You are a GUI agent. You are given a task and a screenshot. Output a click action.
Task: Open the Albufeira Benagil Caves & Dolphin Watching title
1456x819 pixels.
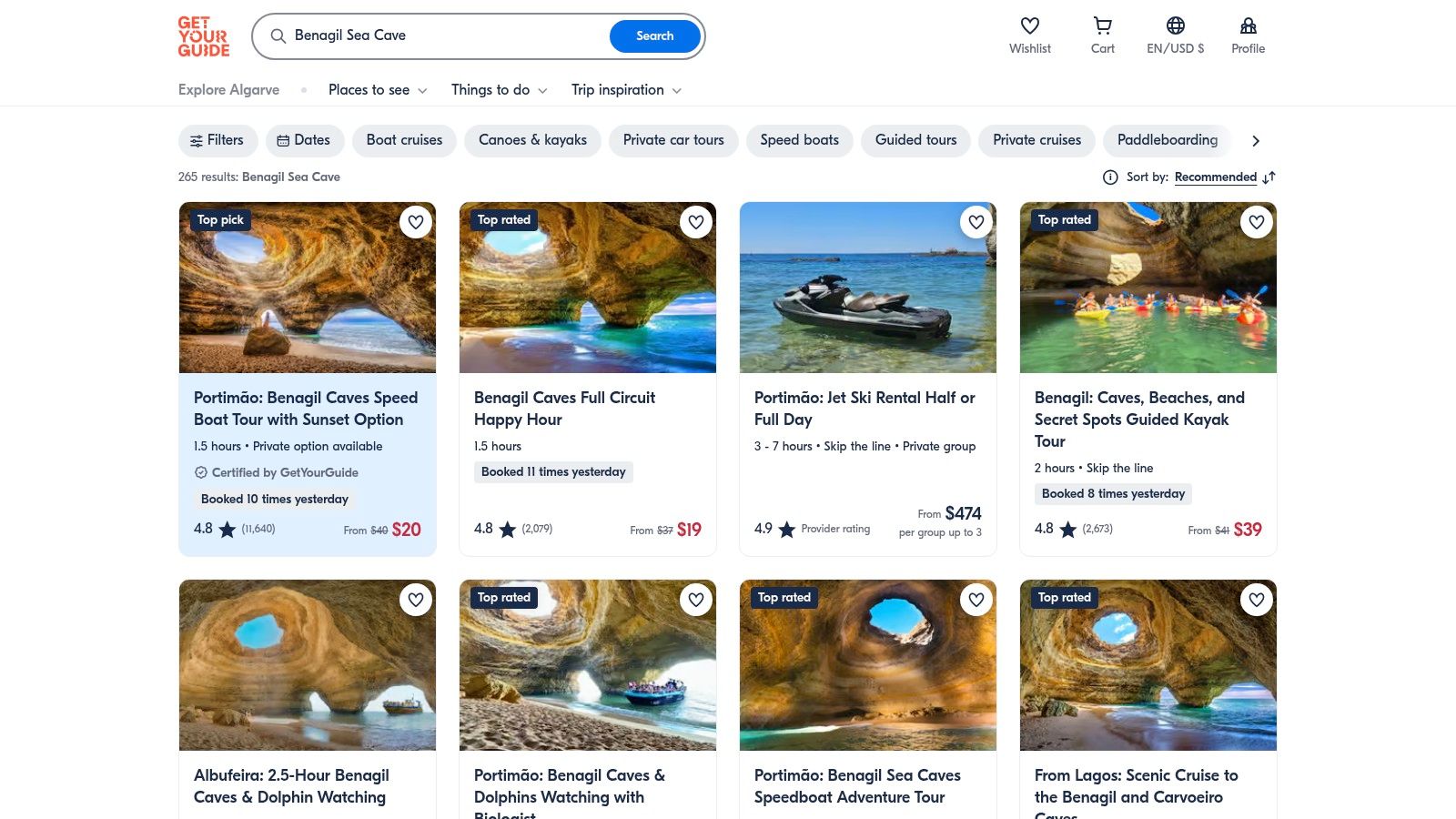click(291, 786)
